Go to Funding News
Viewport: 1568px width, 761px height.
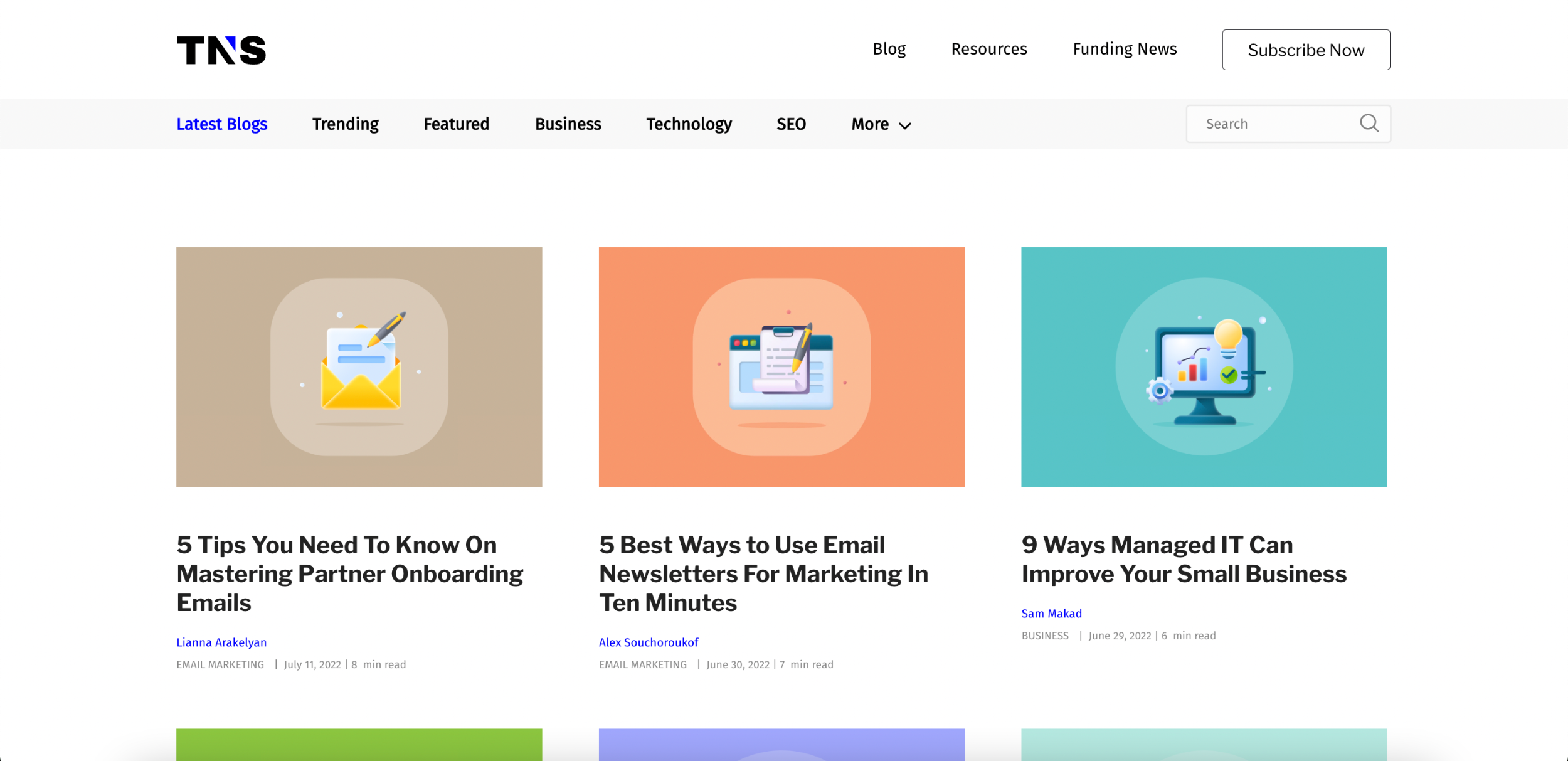click(1124, 49)
